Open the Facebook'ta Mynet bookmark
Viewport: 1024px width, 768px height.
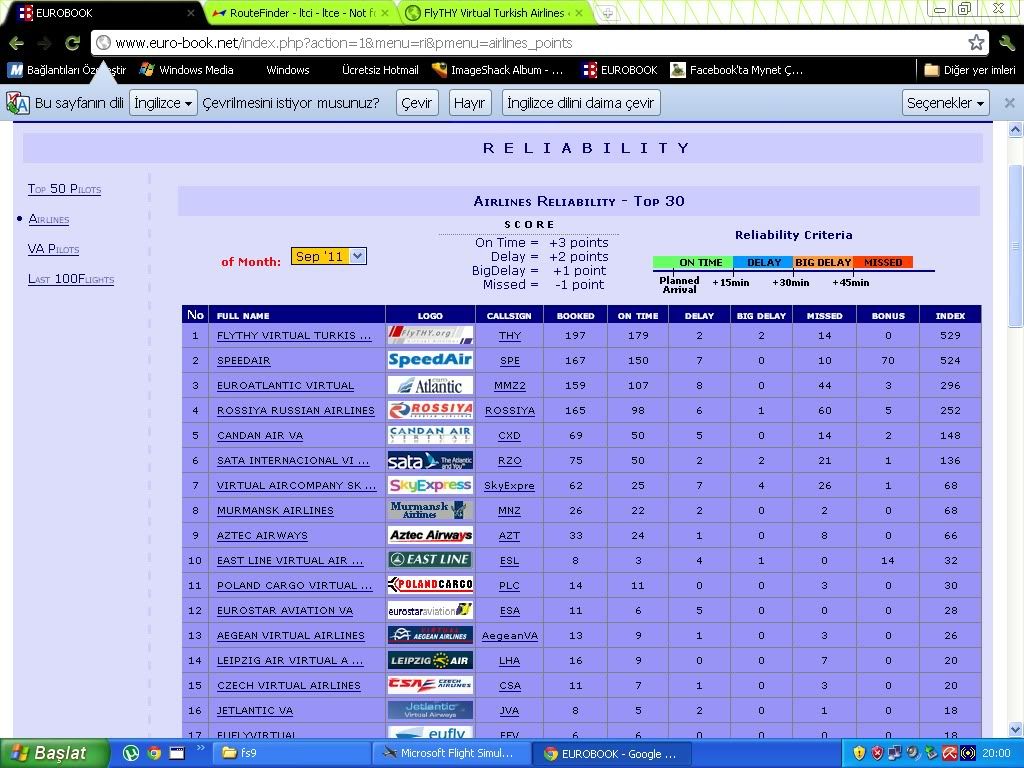[x=737, y=70]
